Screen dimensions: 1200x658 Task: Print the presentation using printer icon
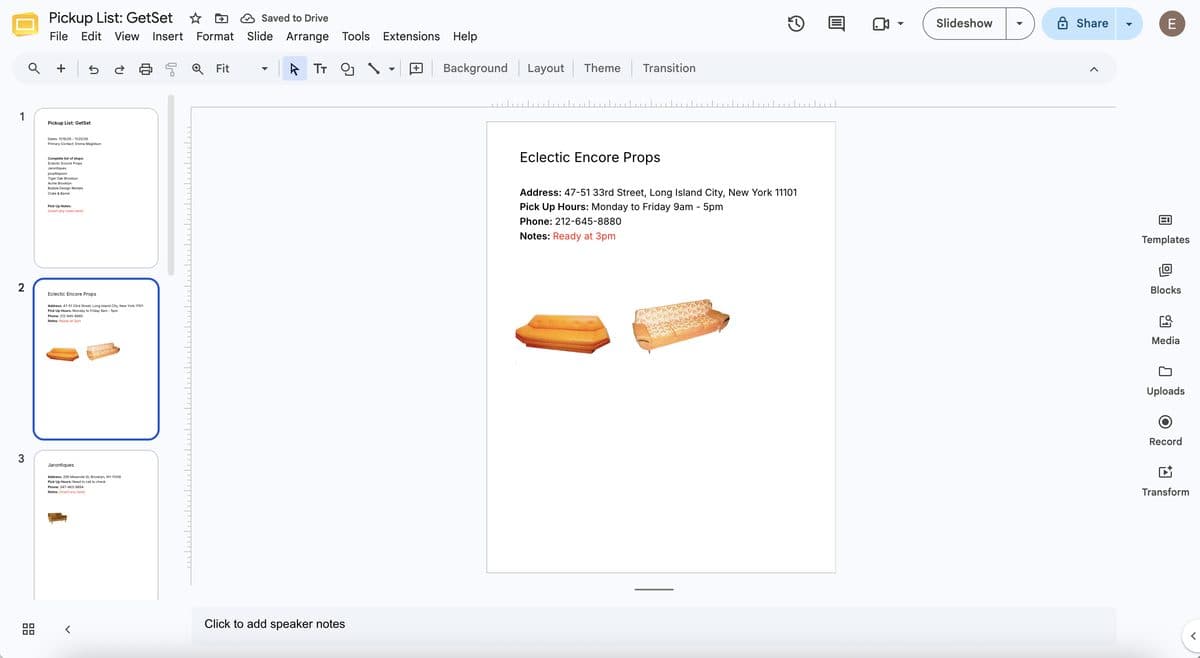(x=146, y=68)
